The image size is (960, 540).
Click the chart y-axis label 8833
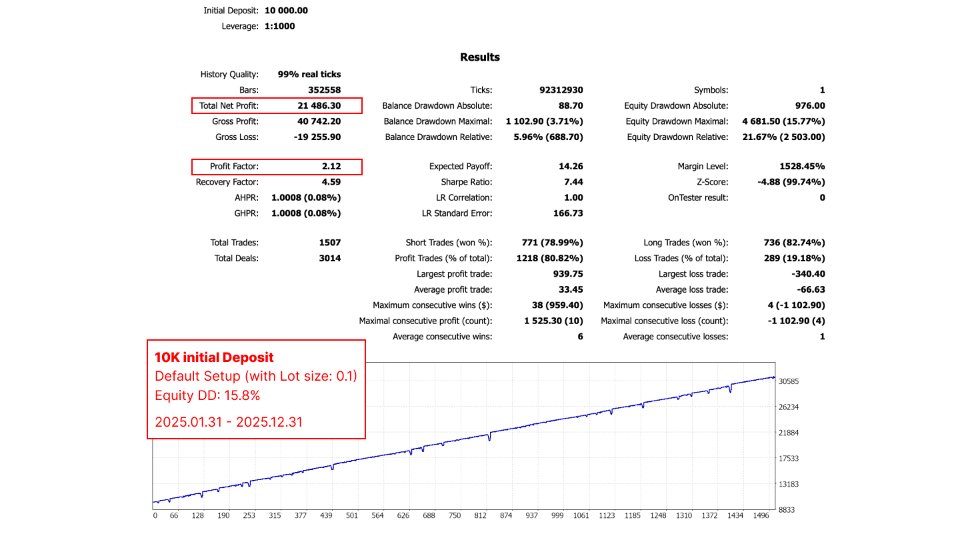tap(787, 510)
